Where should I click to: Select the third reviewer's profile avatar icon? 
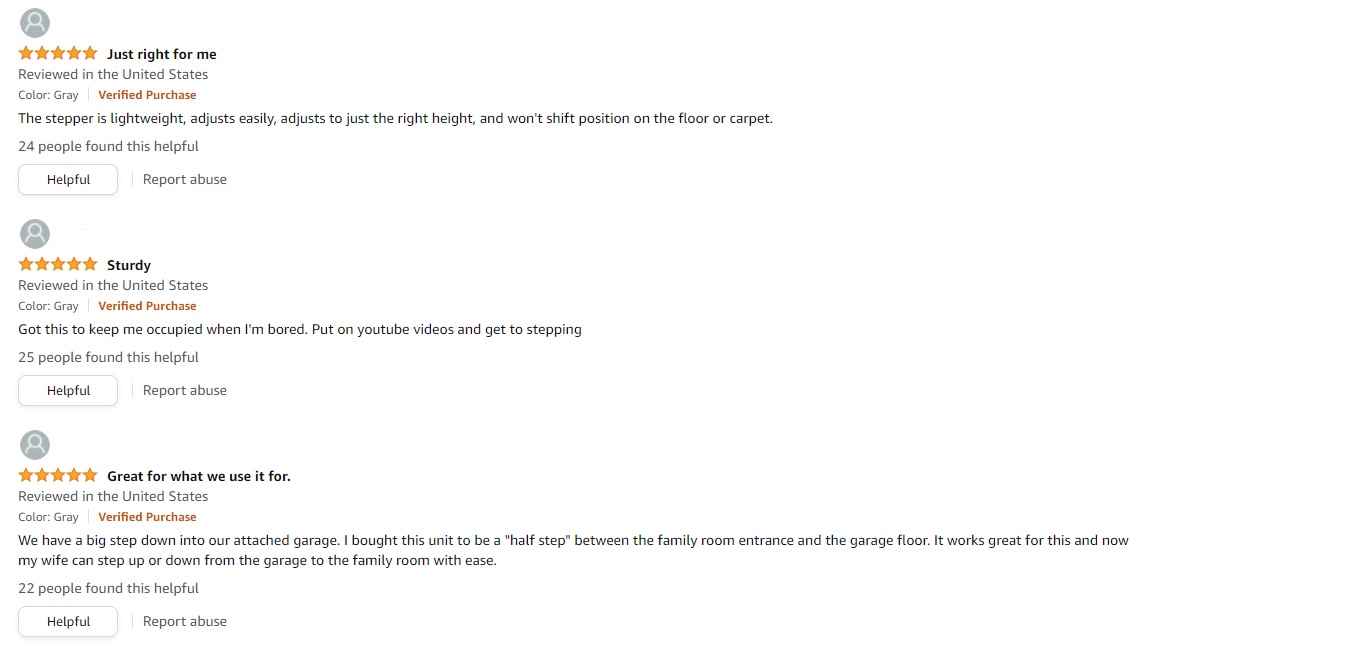[35, 445]
